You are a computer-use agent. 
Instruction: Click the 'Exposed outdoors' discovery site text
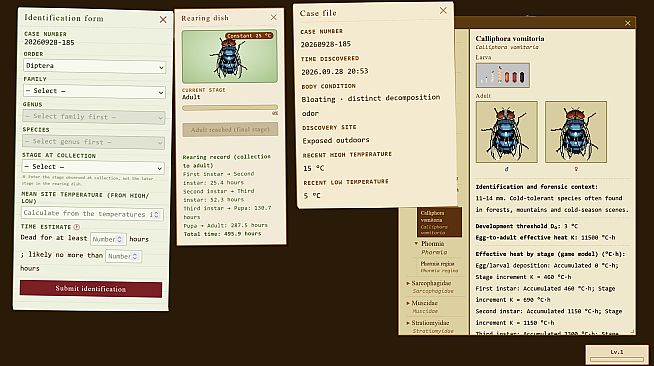click(336, 140)
